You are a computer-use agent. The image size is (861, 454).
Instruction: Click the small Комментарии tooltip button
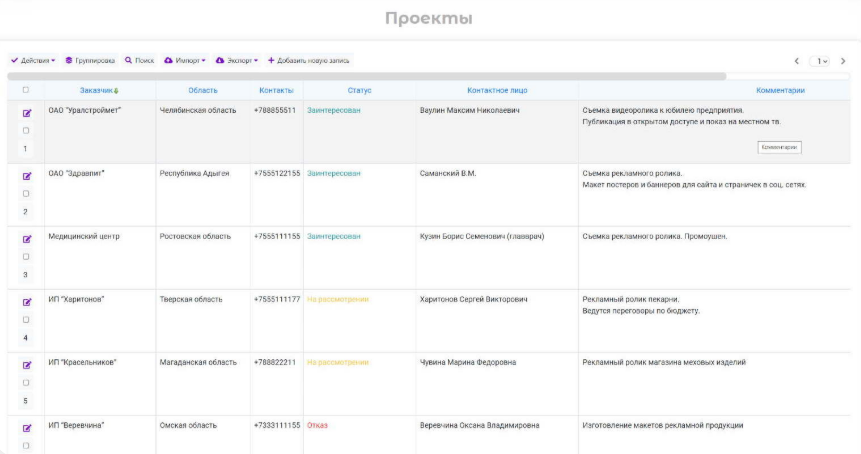[779, 147]
